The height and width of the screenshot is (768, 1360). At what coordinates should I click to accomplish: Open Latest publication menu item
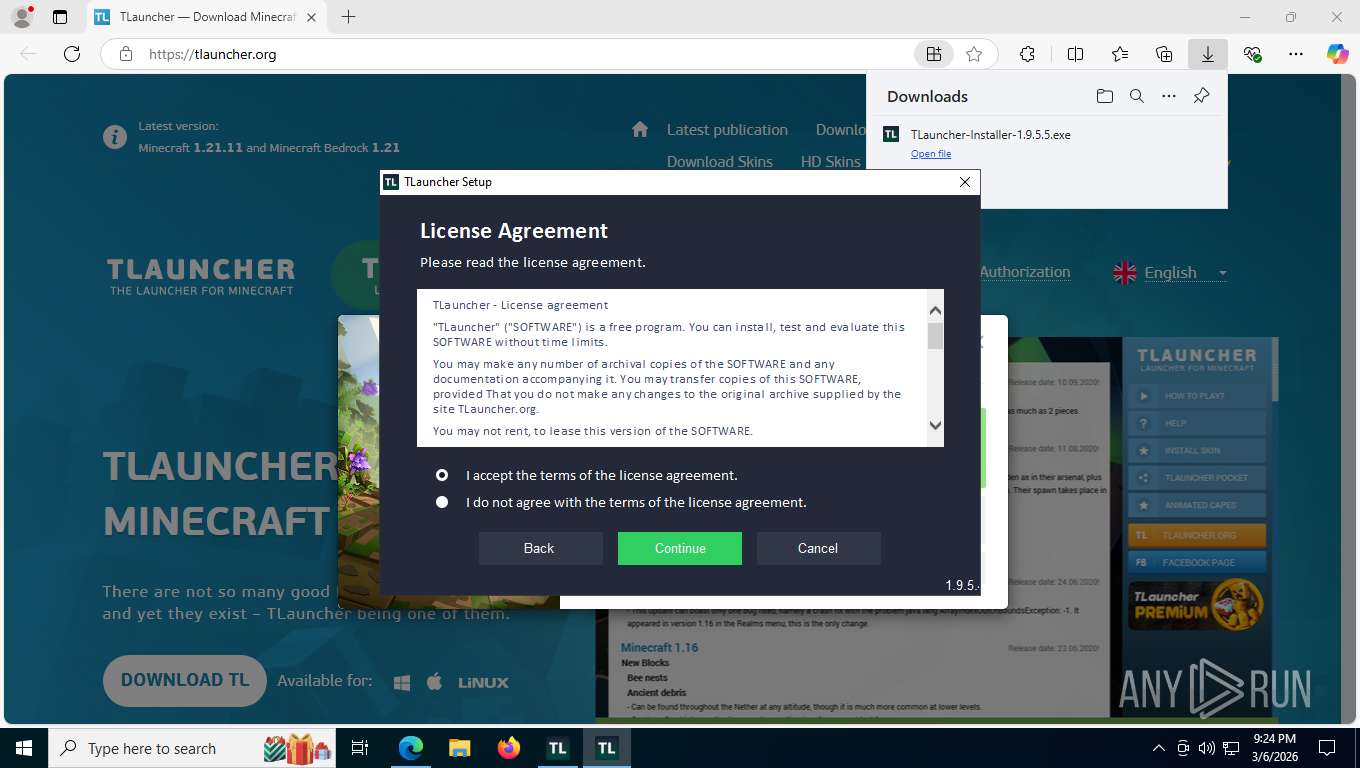pos(727,129)
